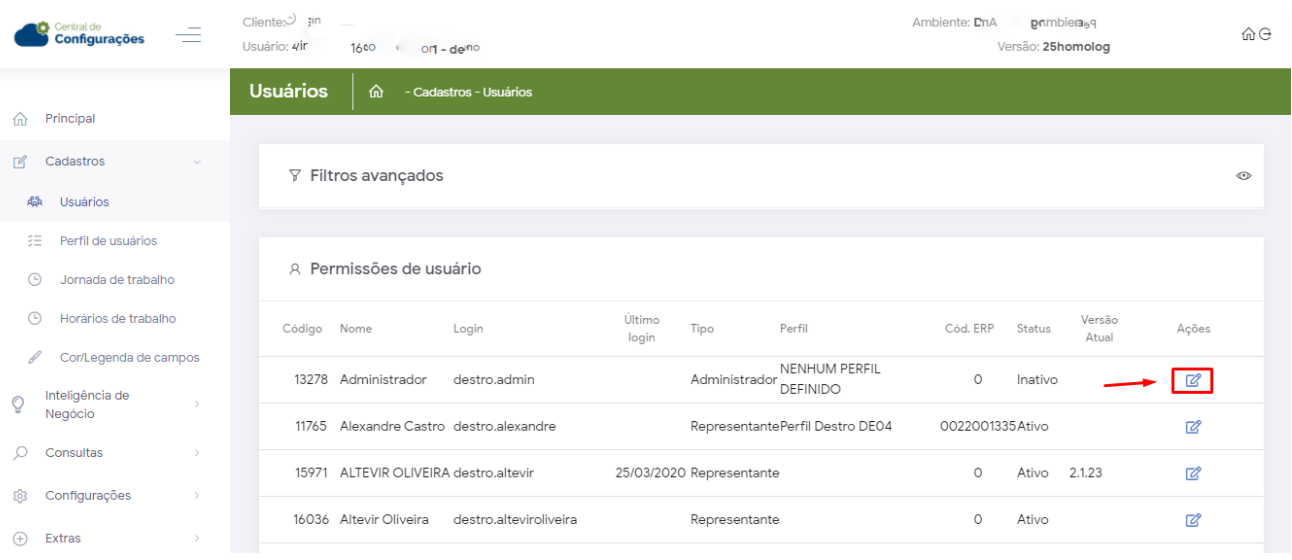
Task: Toggle filter visibility eye icon
Action: pyautogui.click(x=1244, y=176)
